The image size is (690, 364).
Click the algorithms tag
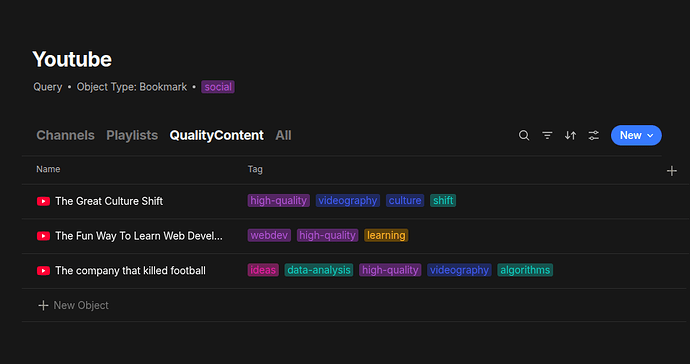pos(525,270)
